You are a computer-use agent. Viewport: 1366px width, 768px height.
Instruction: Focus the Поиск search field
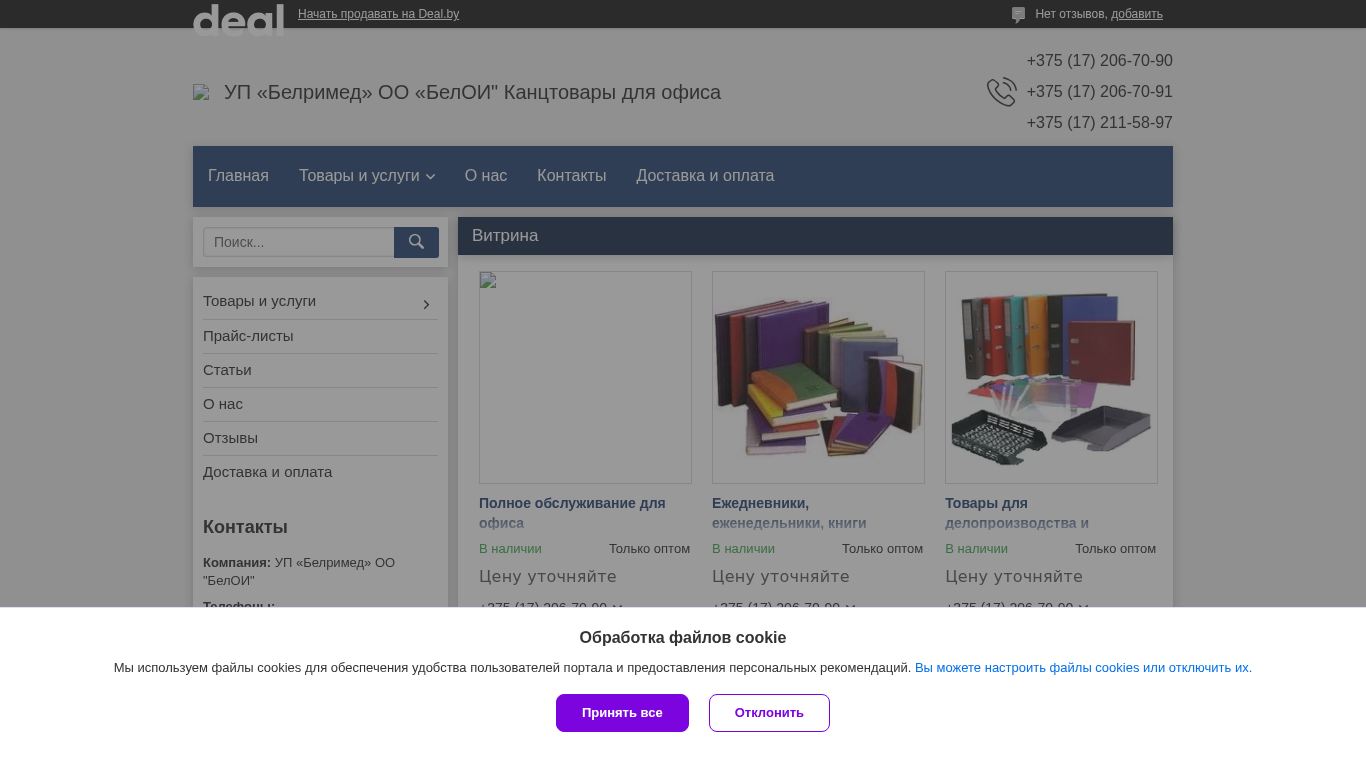point(299,242)
